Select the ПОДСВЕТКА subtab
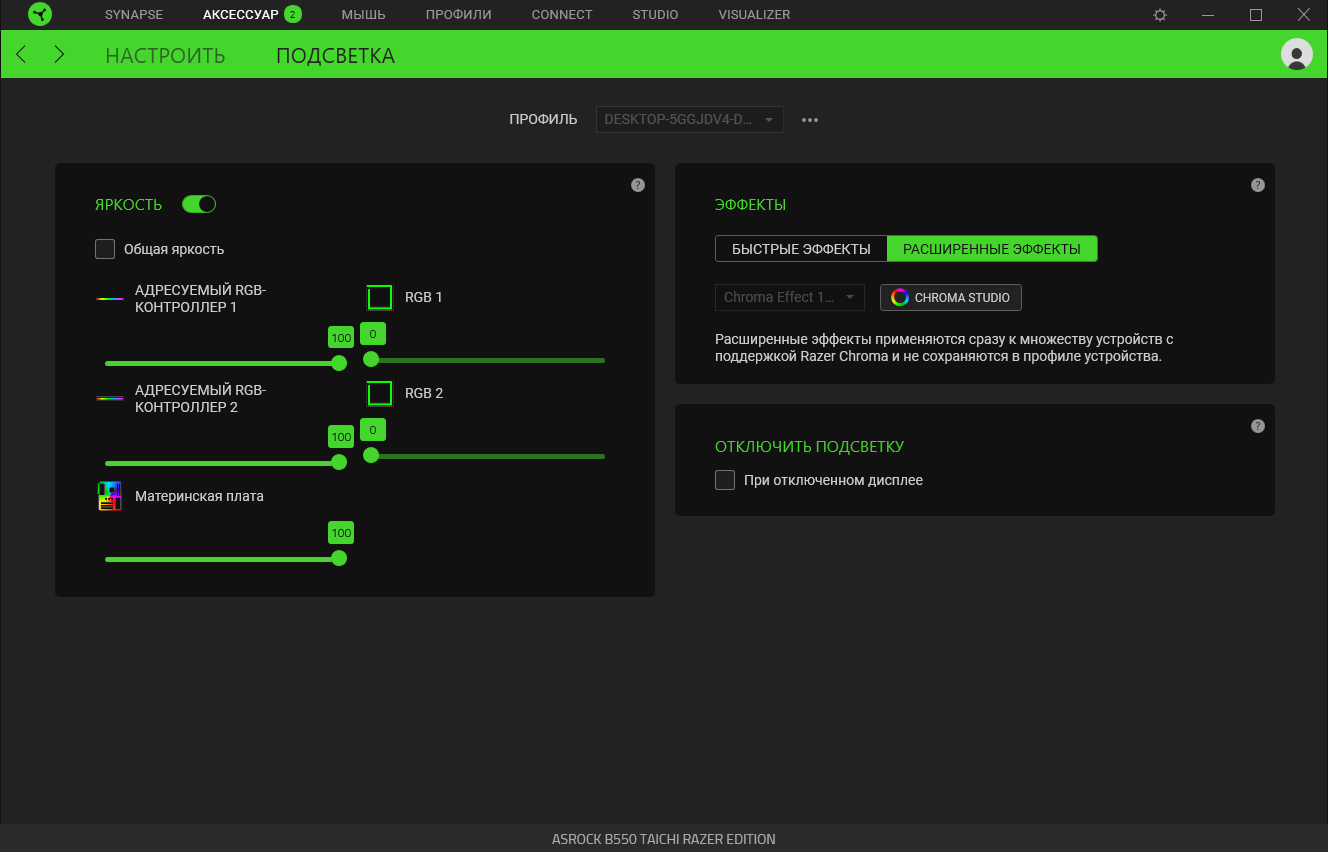This screenshot has height=852, width=1328. tap(335, 55)
